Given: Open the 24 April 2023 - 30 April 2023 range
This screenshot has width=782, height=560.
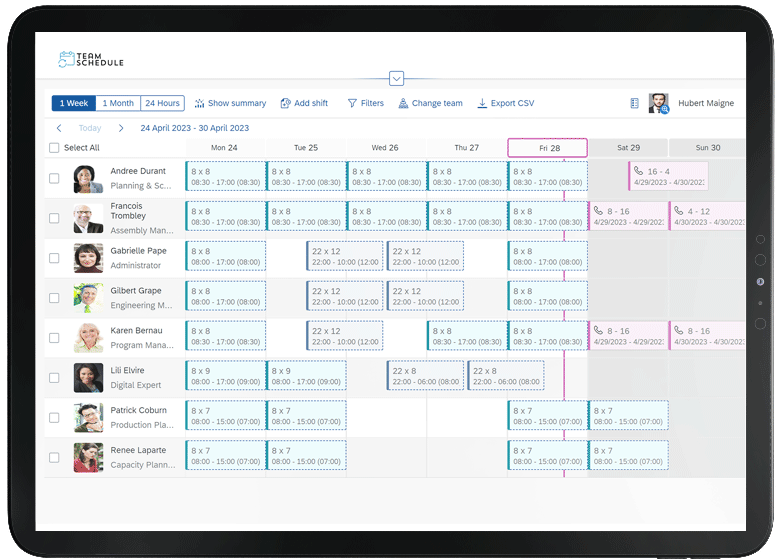Looking at the screenshot, I should (x=195, y=128).
